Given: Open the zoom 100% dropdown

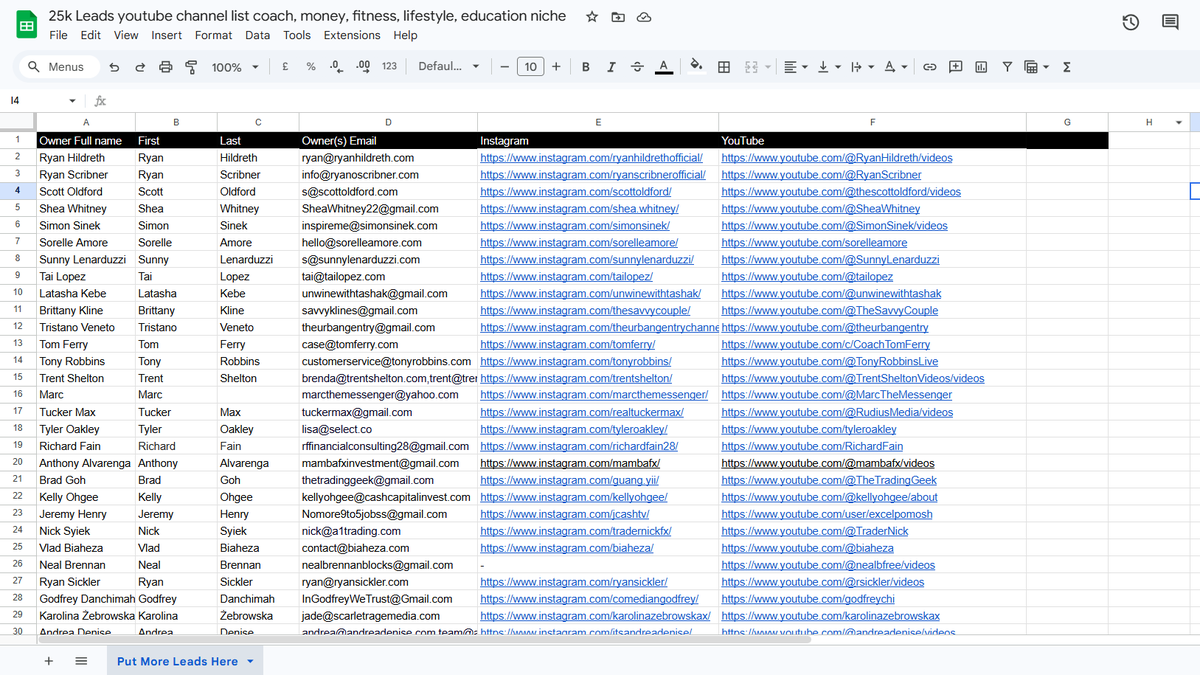Looking at the screenshot, I should click(235, 67).
